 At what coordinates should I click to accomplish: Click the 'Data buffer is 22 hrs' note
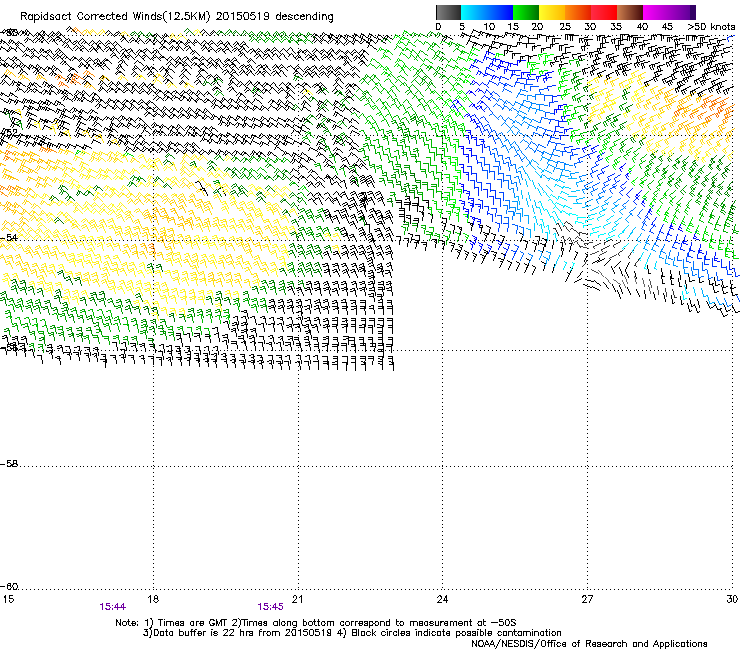pos(352,633)
